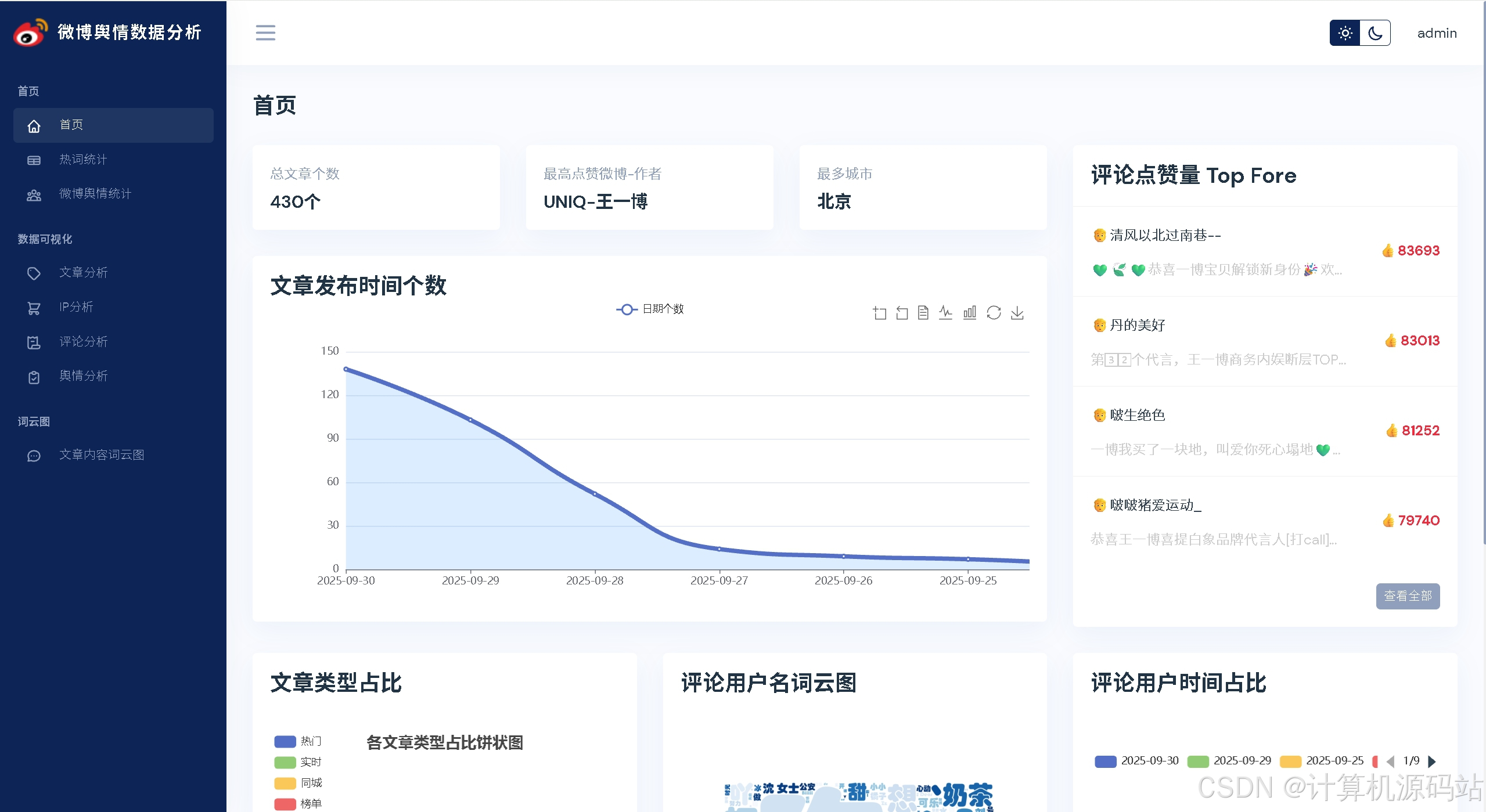
Task: Open admin user menu
Action: pyautogui.click(x=1437, y=33)
